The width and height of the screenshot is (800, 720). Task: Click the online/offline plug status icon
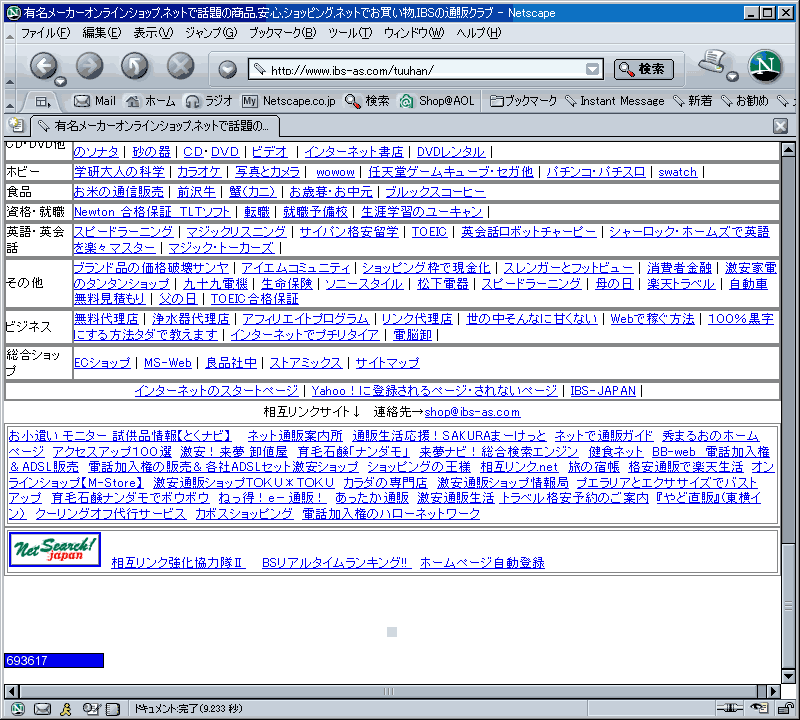click(730, 708)
